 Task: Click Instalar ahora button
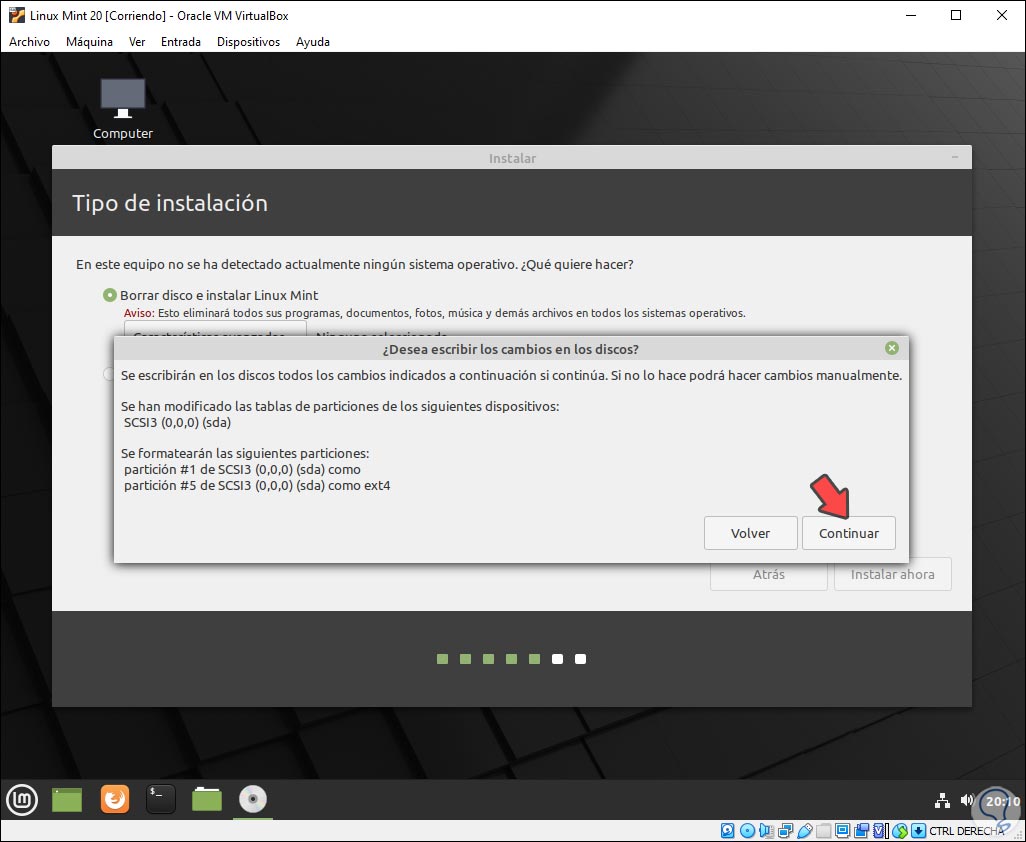[893, 574]
